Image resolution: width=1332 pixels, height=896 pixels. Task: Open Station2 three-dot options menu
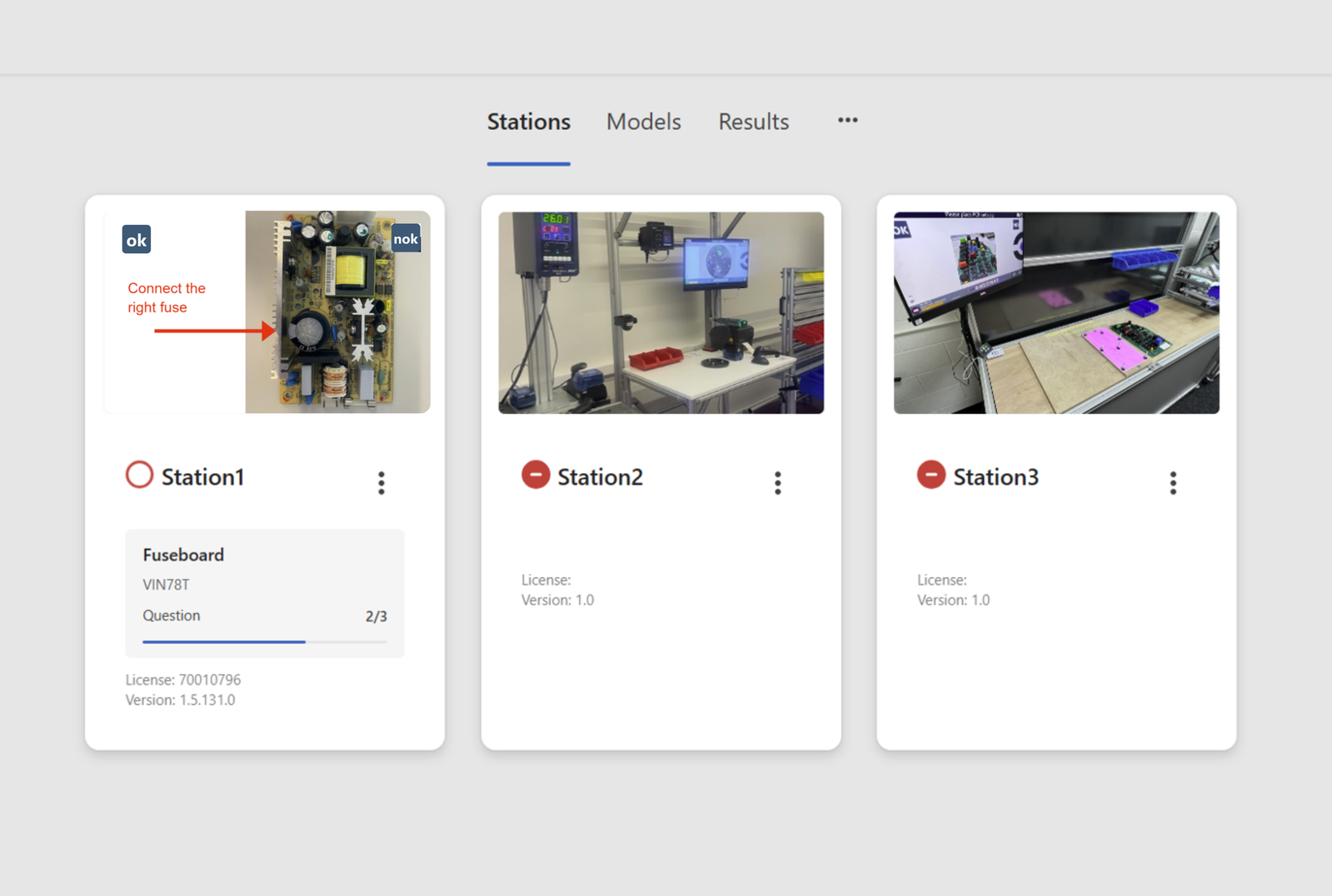point(778,483)
